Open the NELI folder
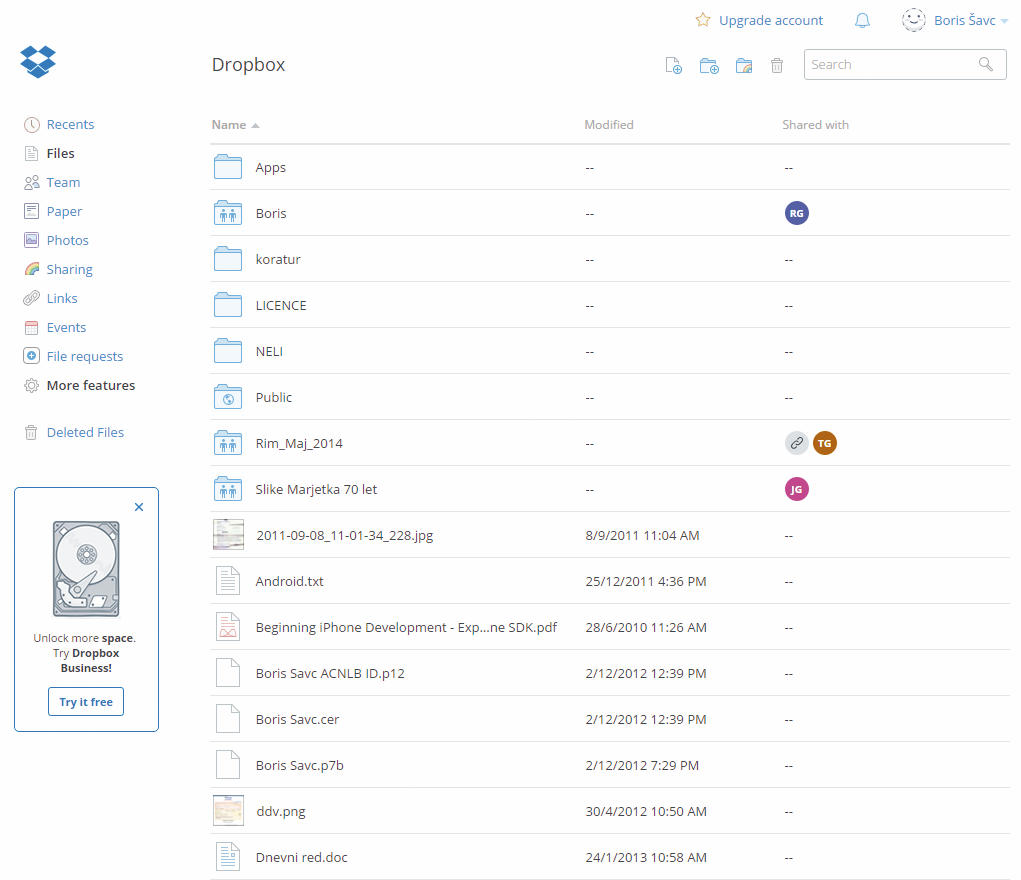 269,351
